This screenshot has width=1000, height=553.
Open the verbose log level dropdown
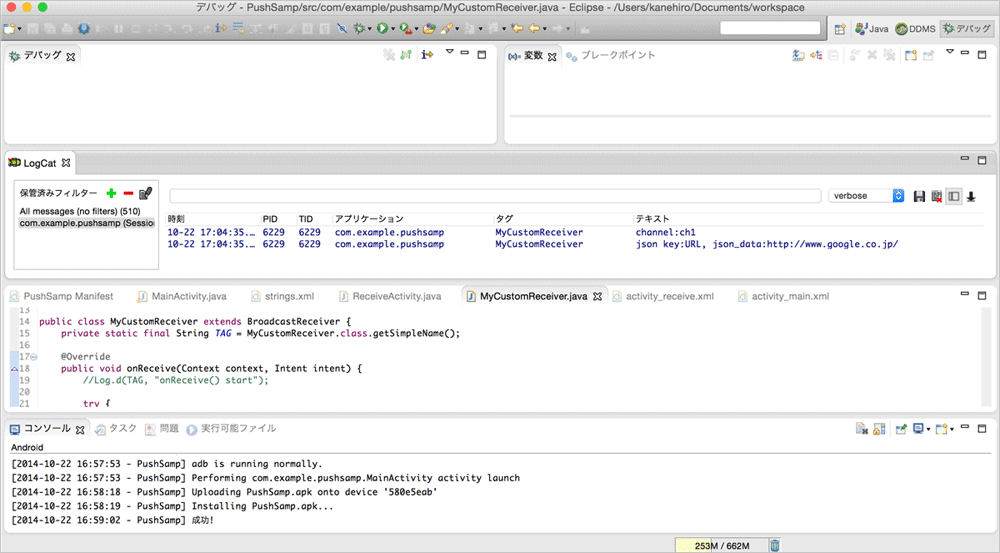click(x=866, y=196)
